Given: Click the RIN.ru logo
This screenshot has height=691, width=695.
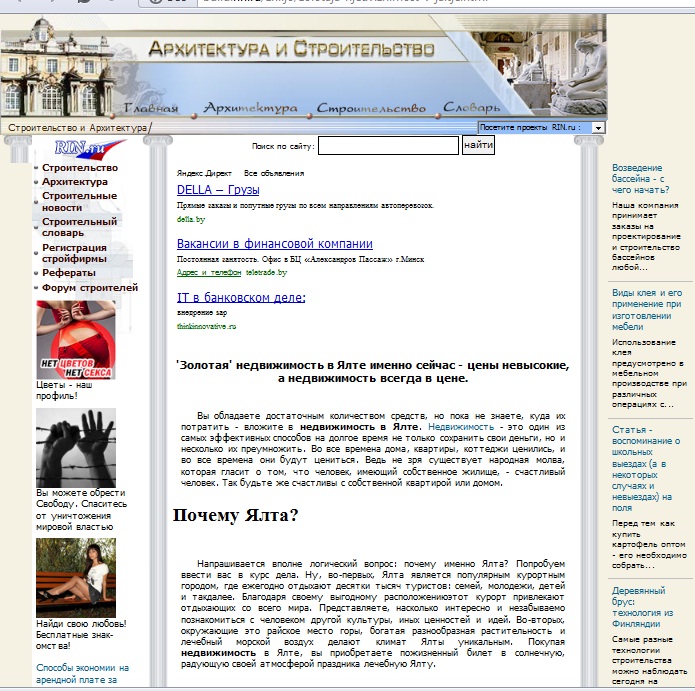Looking at the screenshot, I should point(90,148).
